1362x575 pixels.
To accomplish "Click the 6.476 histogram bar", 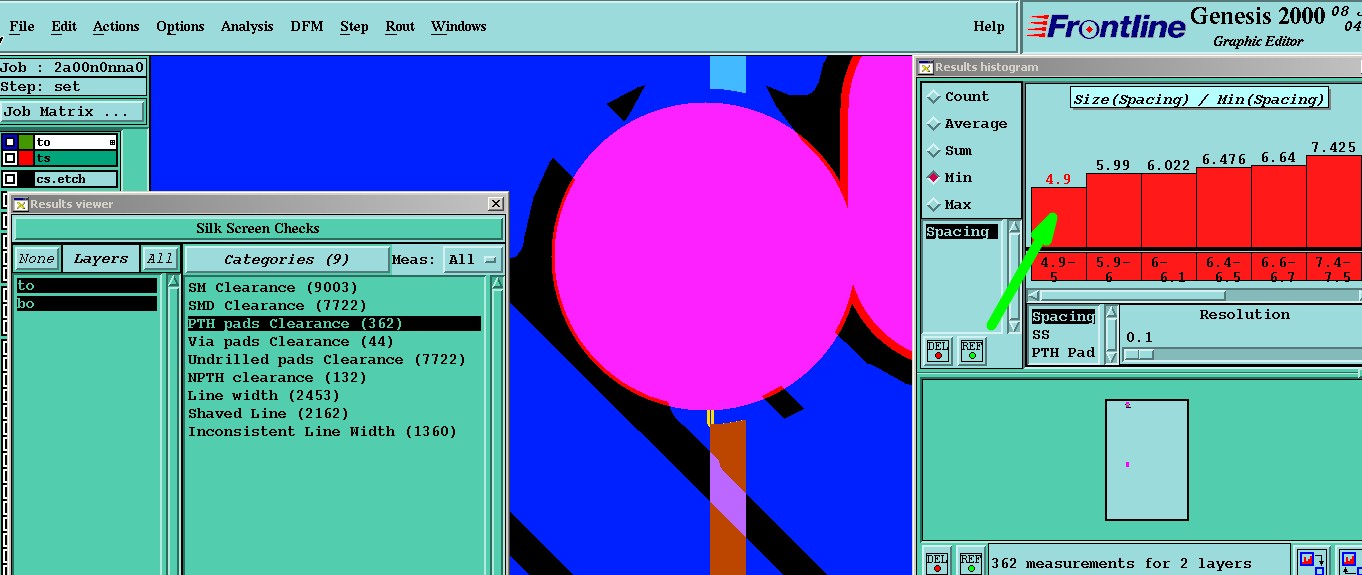I will [1223, 207].
